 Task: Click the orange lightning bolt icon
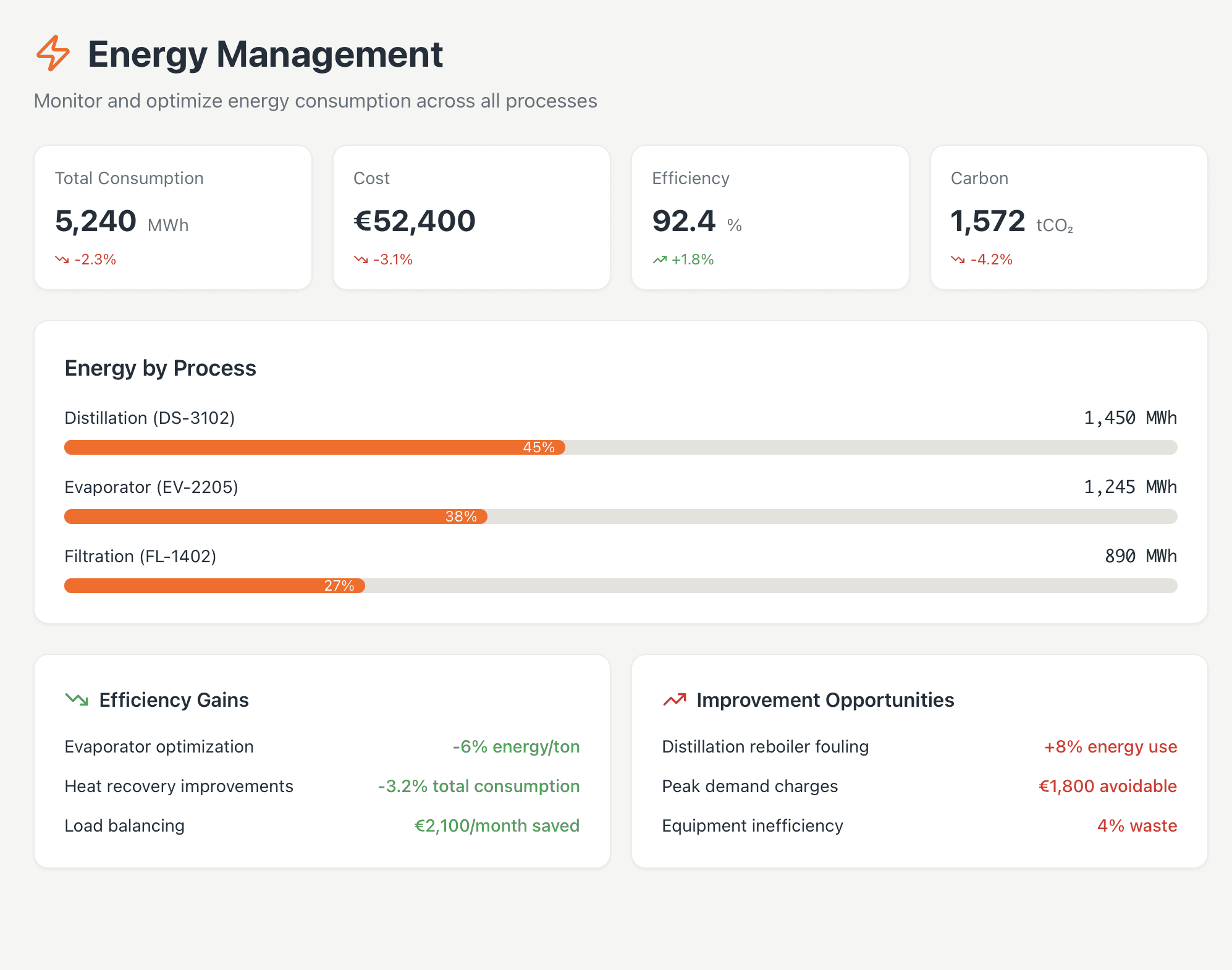click(x=53, y=54)
